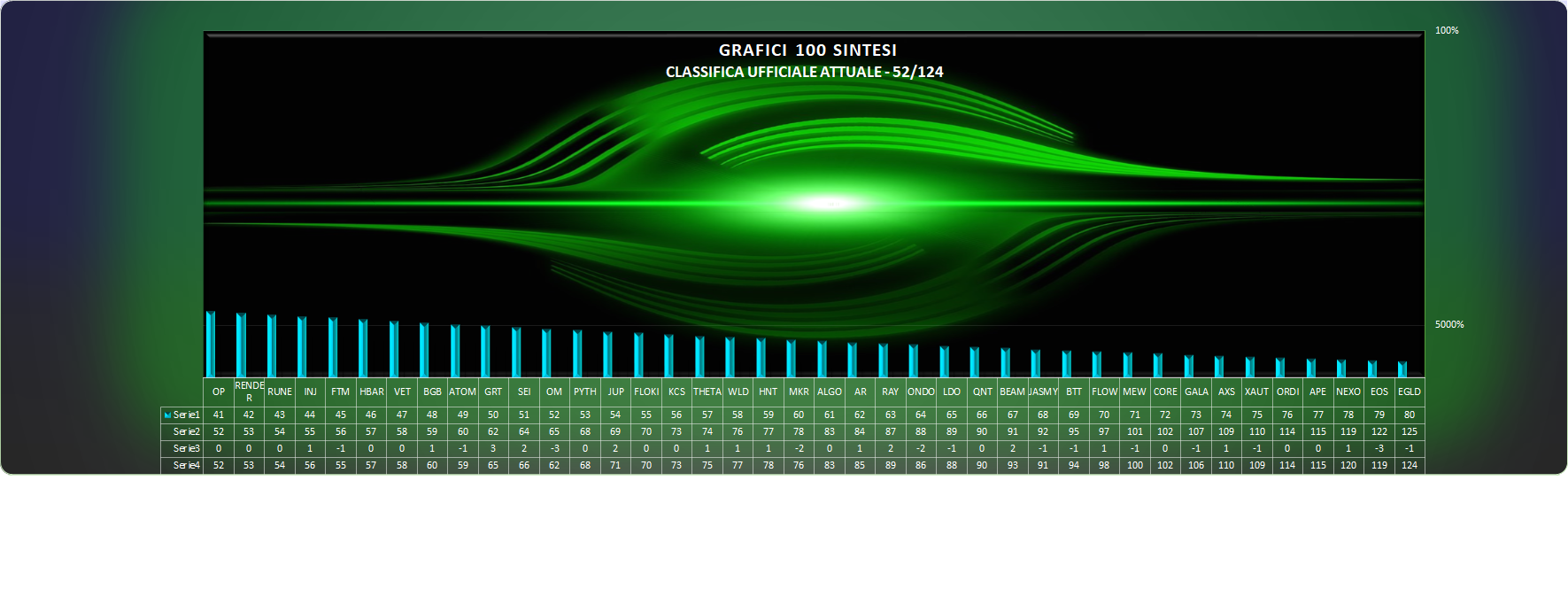Click the 100% axis label
The width and height of the screenshot is (1568, 597).
[1447, 30]
